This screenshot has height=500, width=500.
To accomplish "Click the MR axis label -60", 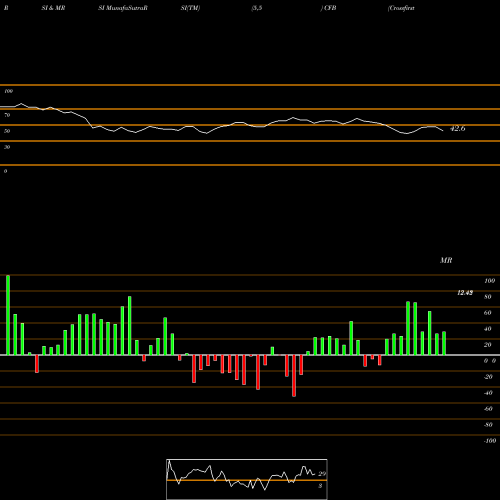I will coord(488,409).
